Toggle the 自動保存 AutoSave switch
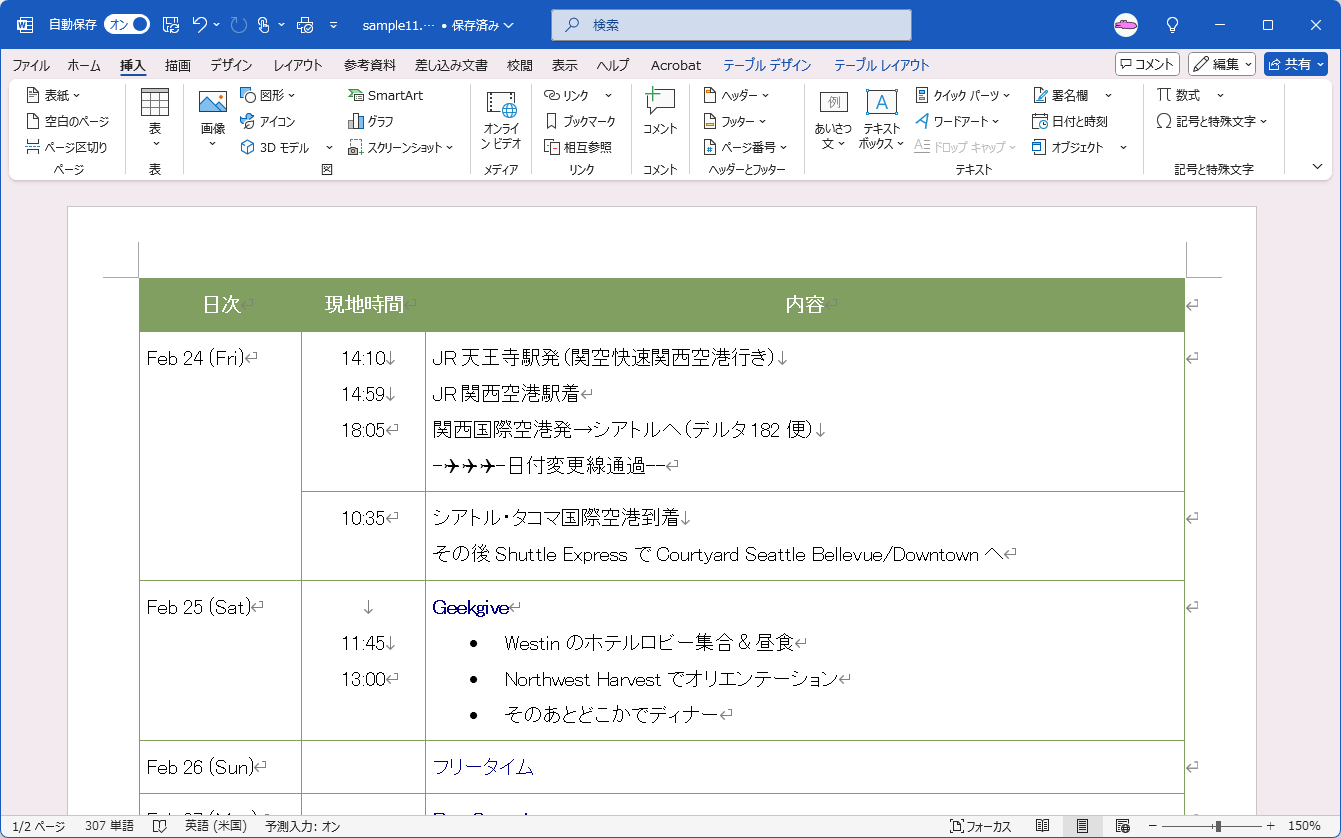 click(127, 24)
